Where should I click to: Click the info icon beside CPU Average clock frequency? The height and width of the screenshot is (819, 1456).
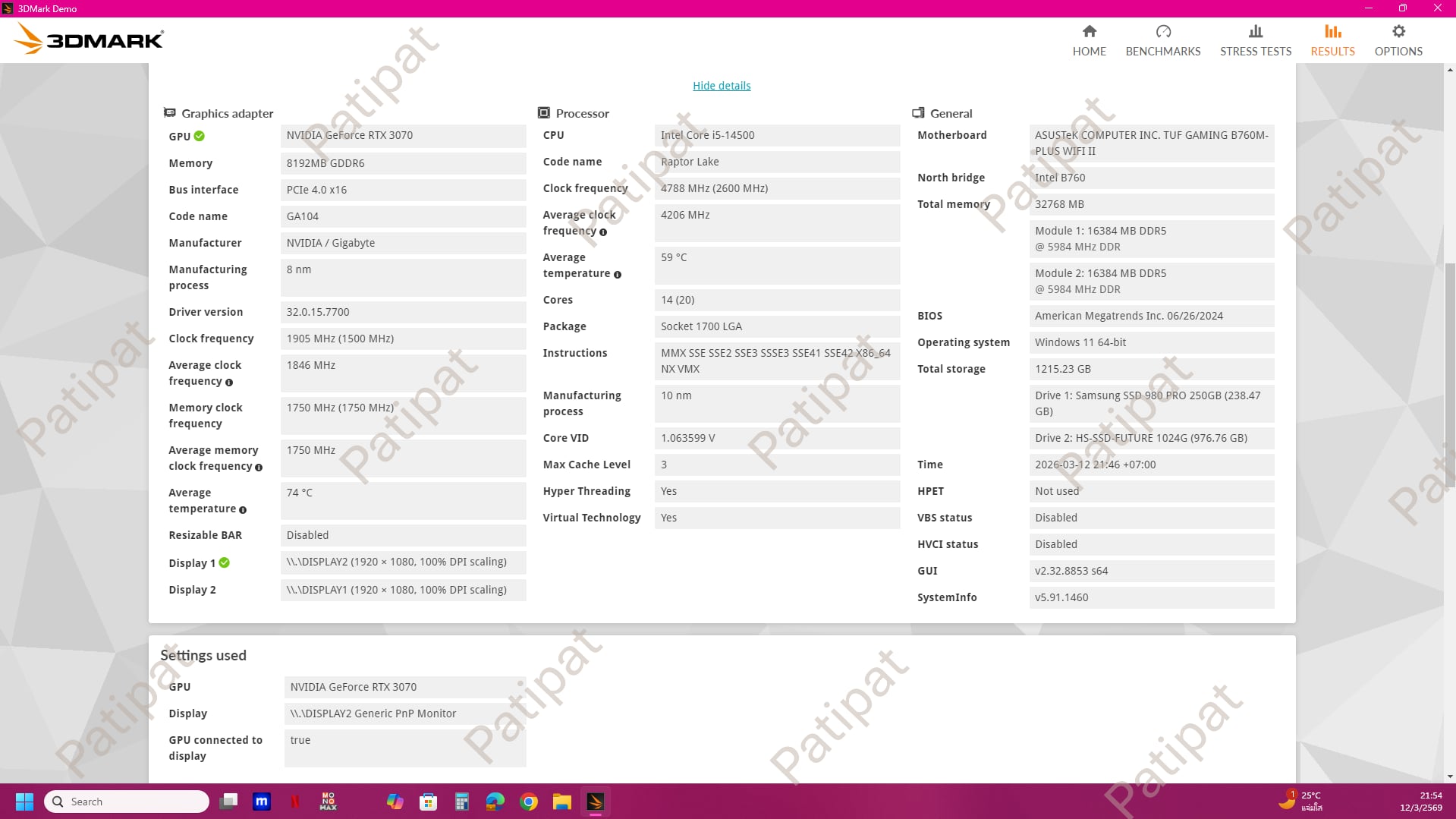point(603,232)
